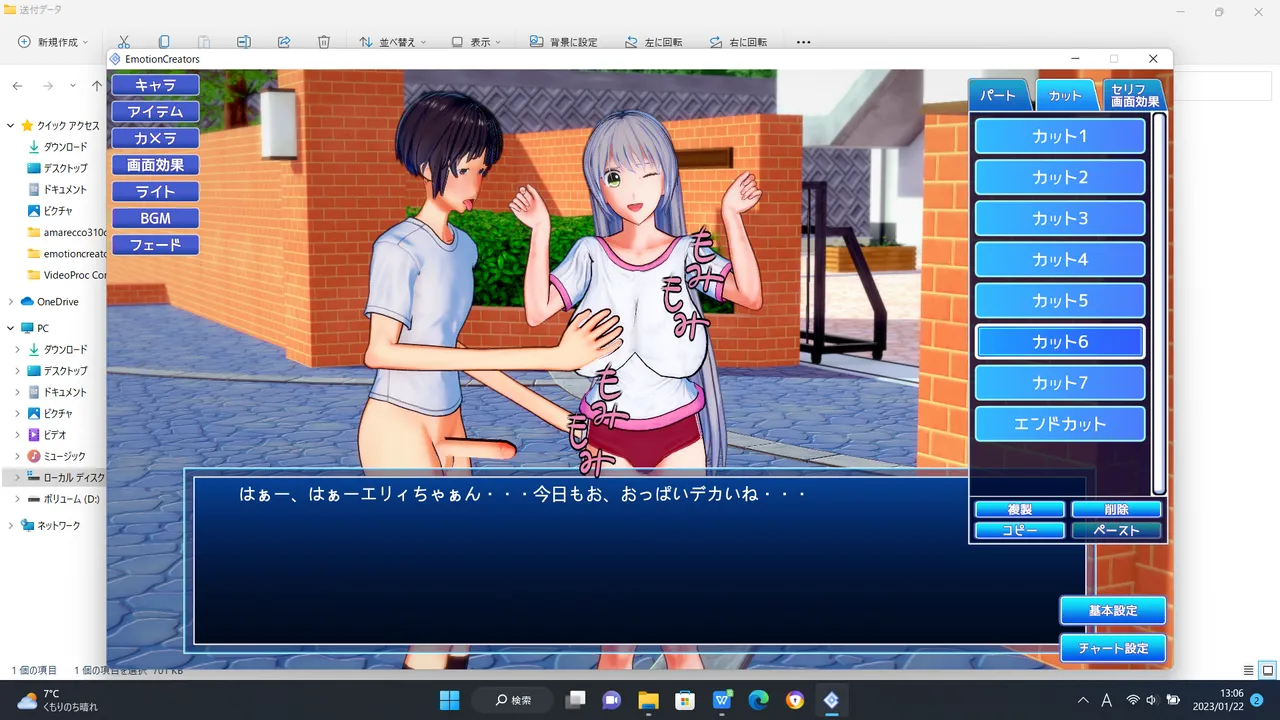Select the EmotionCreators taskbar icon

point(831,700)
